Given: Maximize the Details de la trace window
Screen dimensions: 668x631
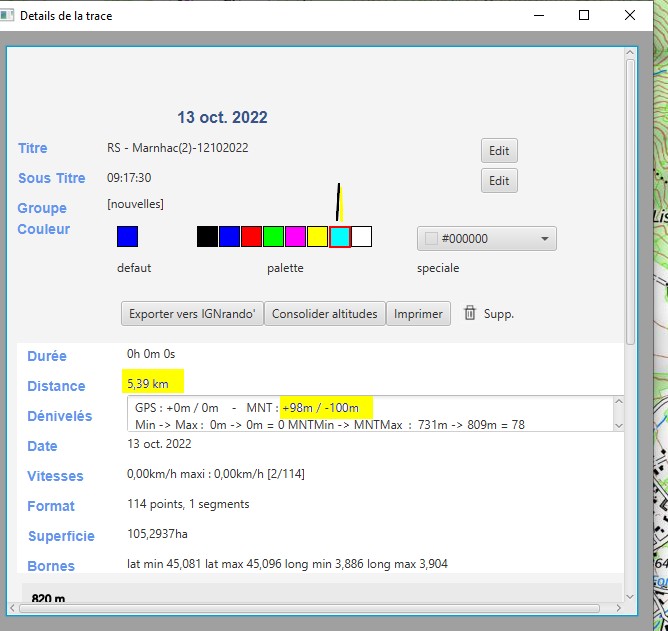Looking at the screenshot, I should pos(584,15).
